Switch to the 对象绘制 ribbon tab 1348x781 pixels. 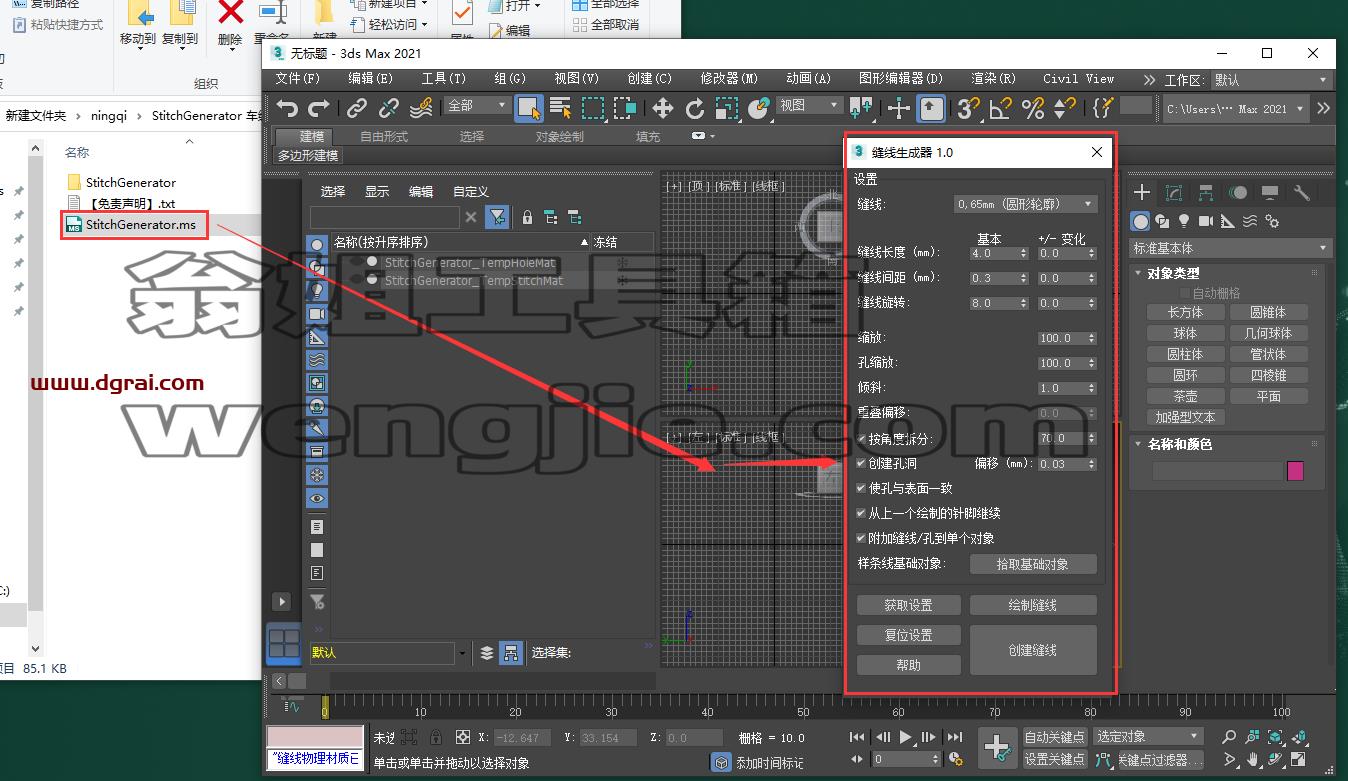(x=559, y=136)
